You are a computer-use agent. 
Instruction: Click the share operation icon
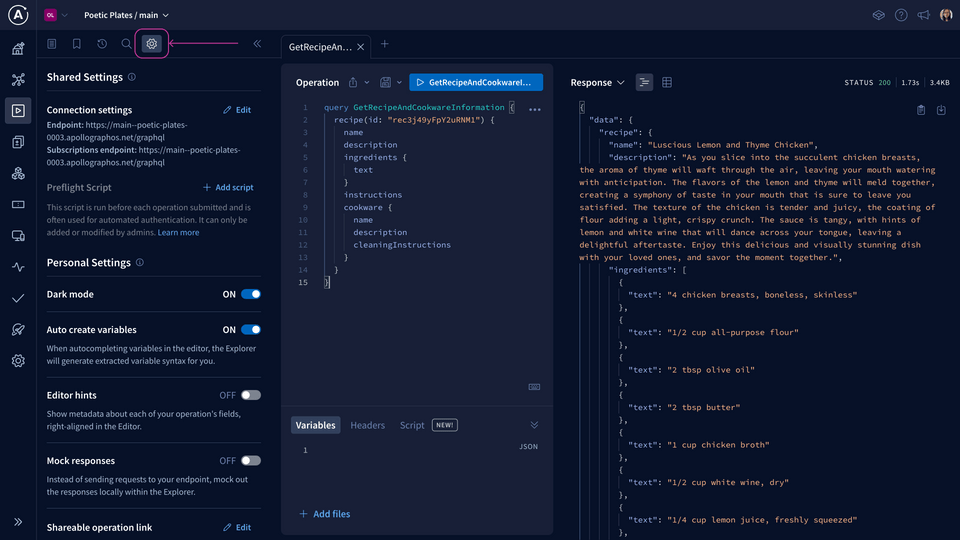tap(353, 82)
